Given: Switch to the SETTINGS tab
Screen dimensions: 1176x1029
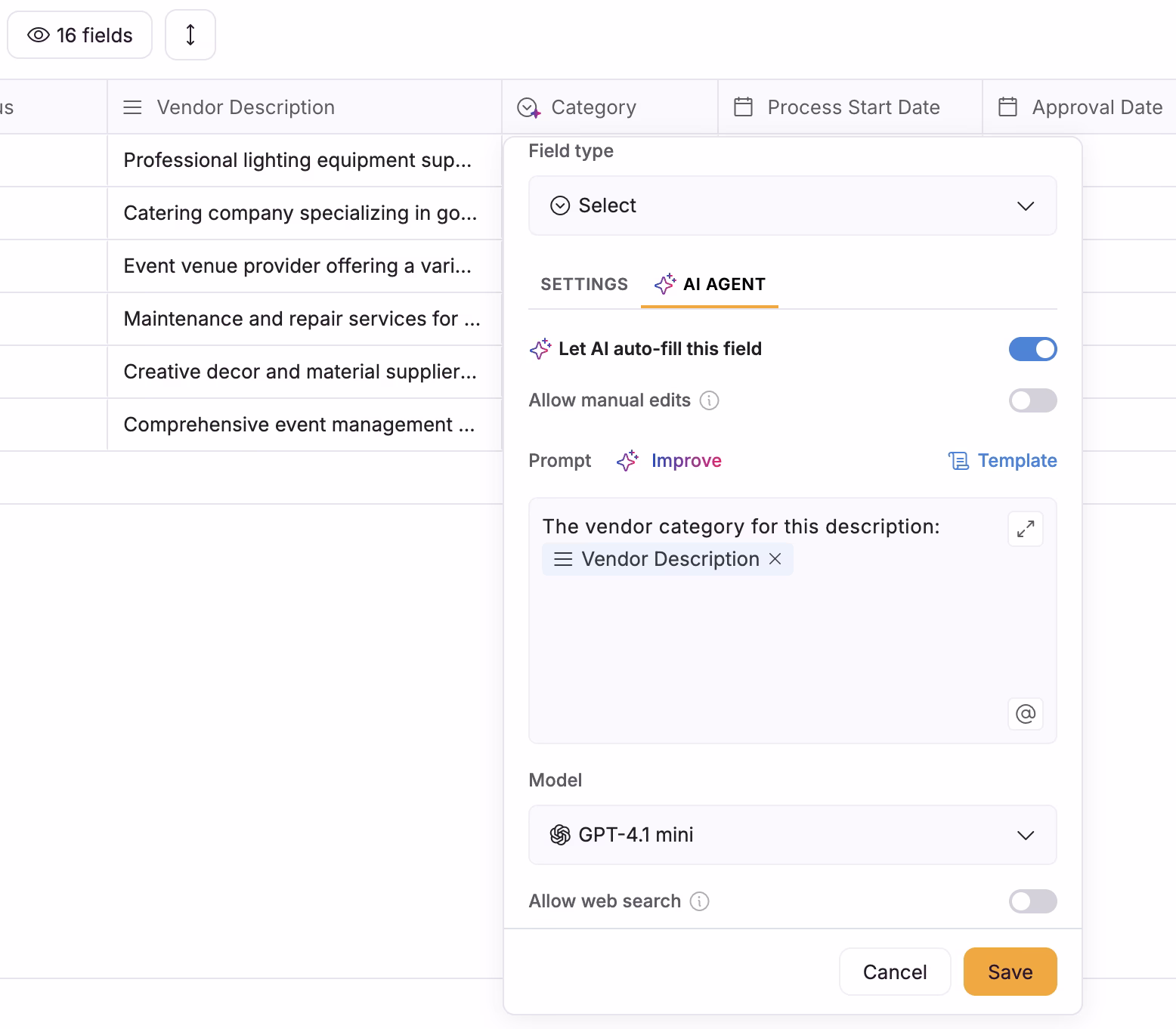Looking at the screenshot, I should tap(583, 284).
